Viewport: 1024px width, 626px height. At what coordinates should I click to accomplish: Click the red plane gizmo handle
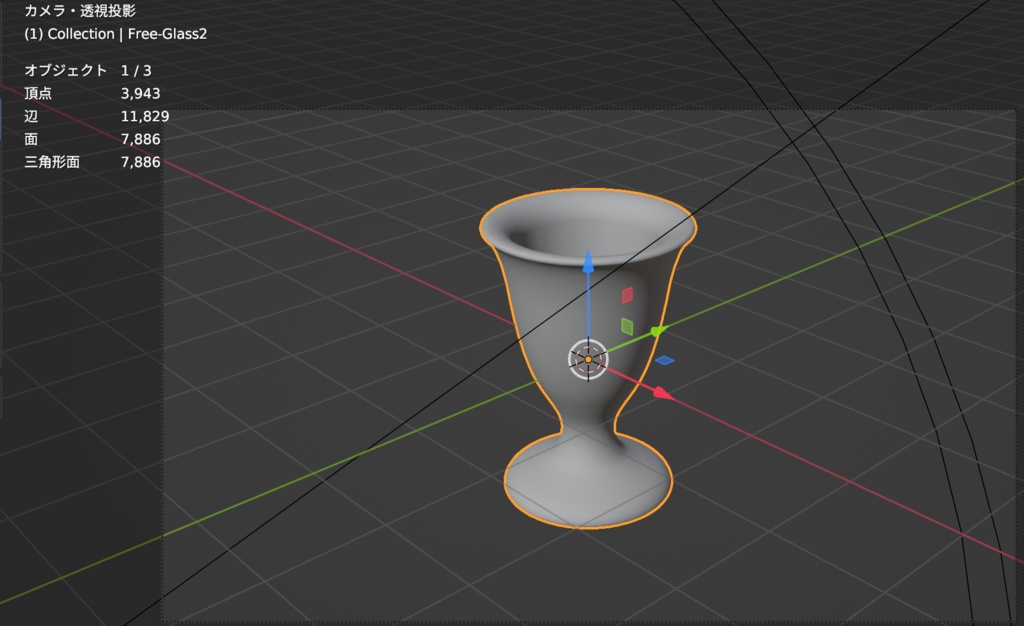(x=627, y=295)
